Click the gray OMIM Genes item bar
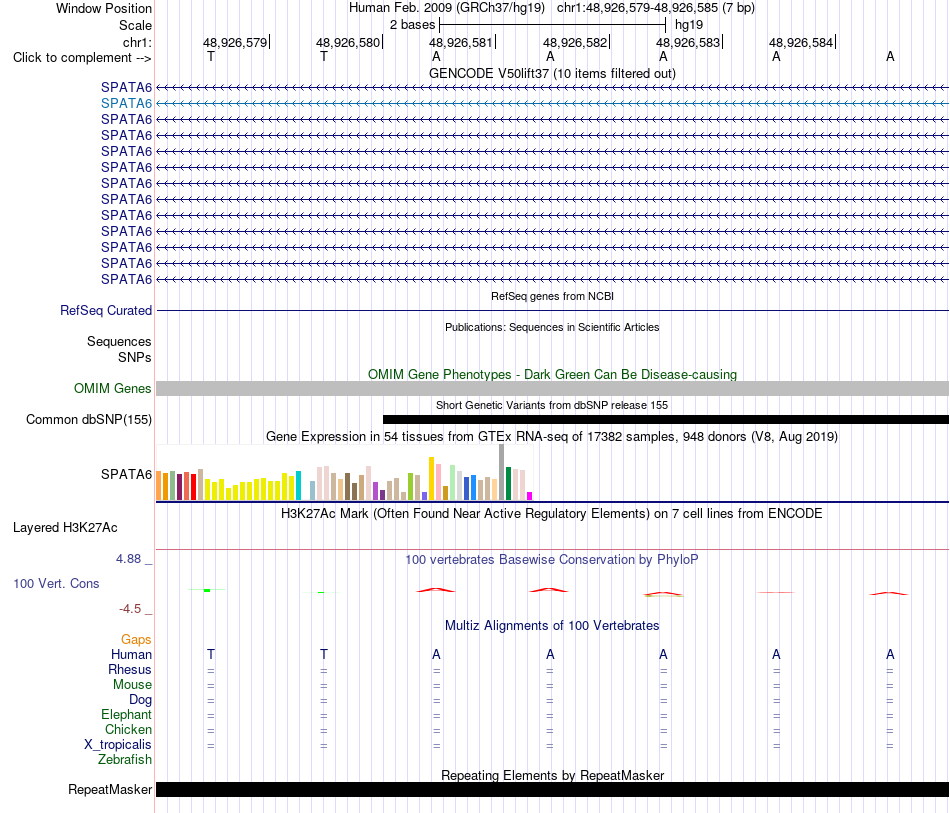 click(552, 388)
